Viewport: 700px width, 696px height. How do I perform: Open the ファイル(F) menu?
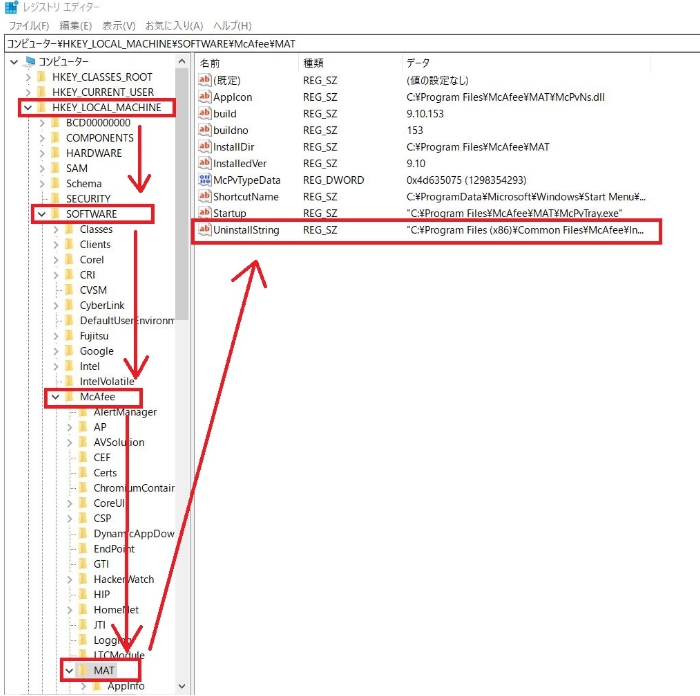coord(28,25)
